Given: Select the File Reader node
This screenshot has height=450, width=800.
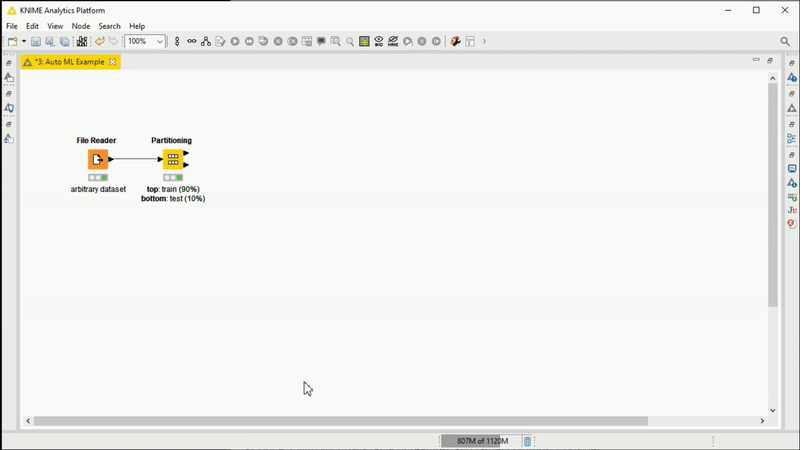Looking at the screenshot, I should click(x=98, y=159).
